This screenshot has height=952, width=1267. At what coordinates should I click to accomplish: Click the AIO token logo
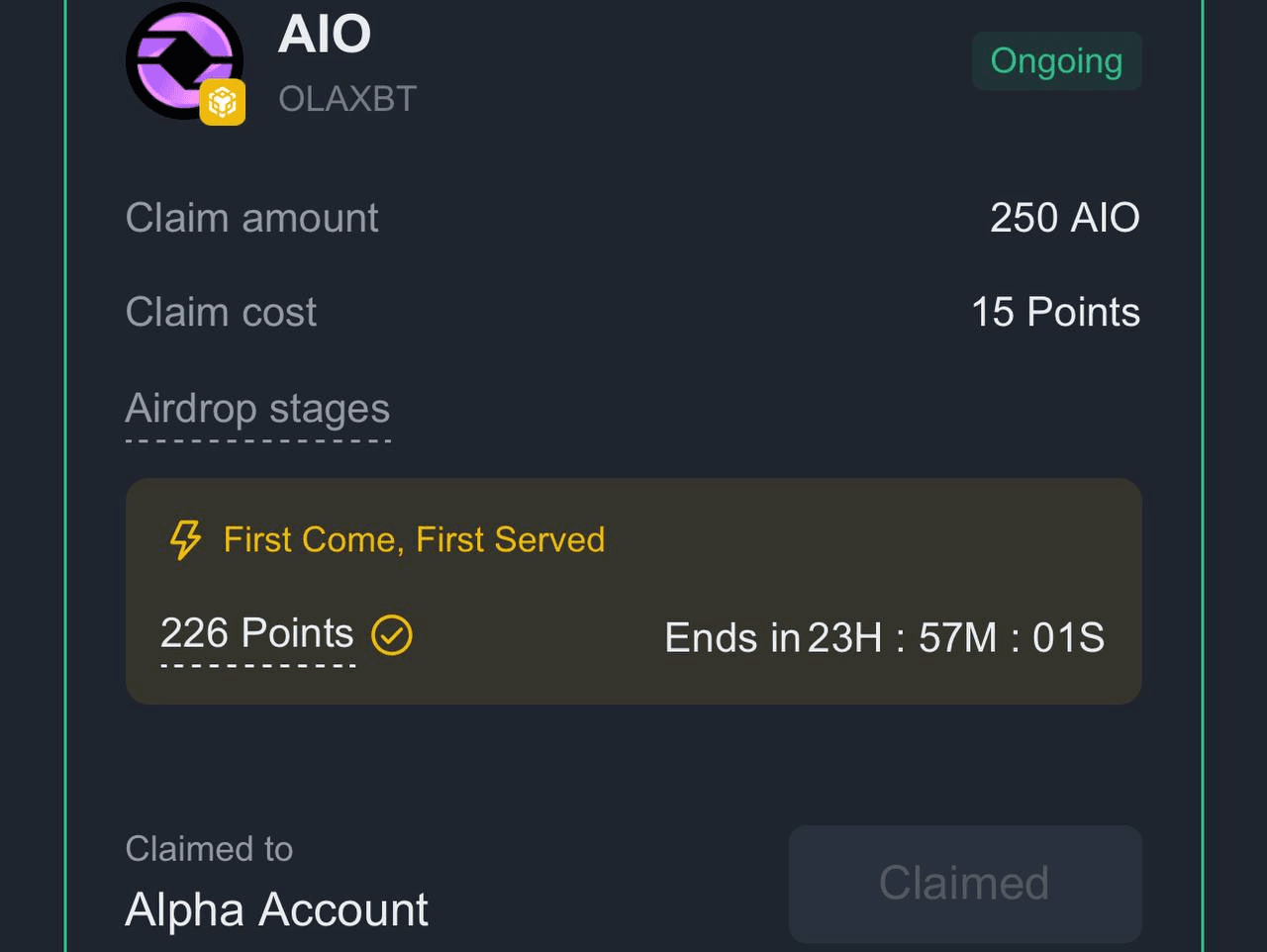(183, 59)
